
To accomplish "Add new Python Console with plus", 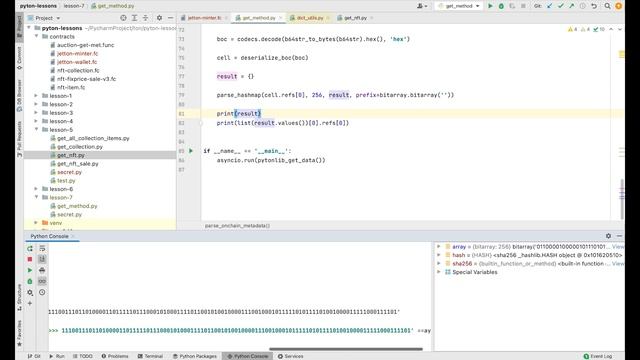I will [x=30, y=303].
